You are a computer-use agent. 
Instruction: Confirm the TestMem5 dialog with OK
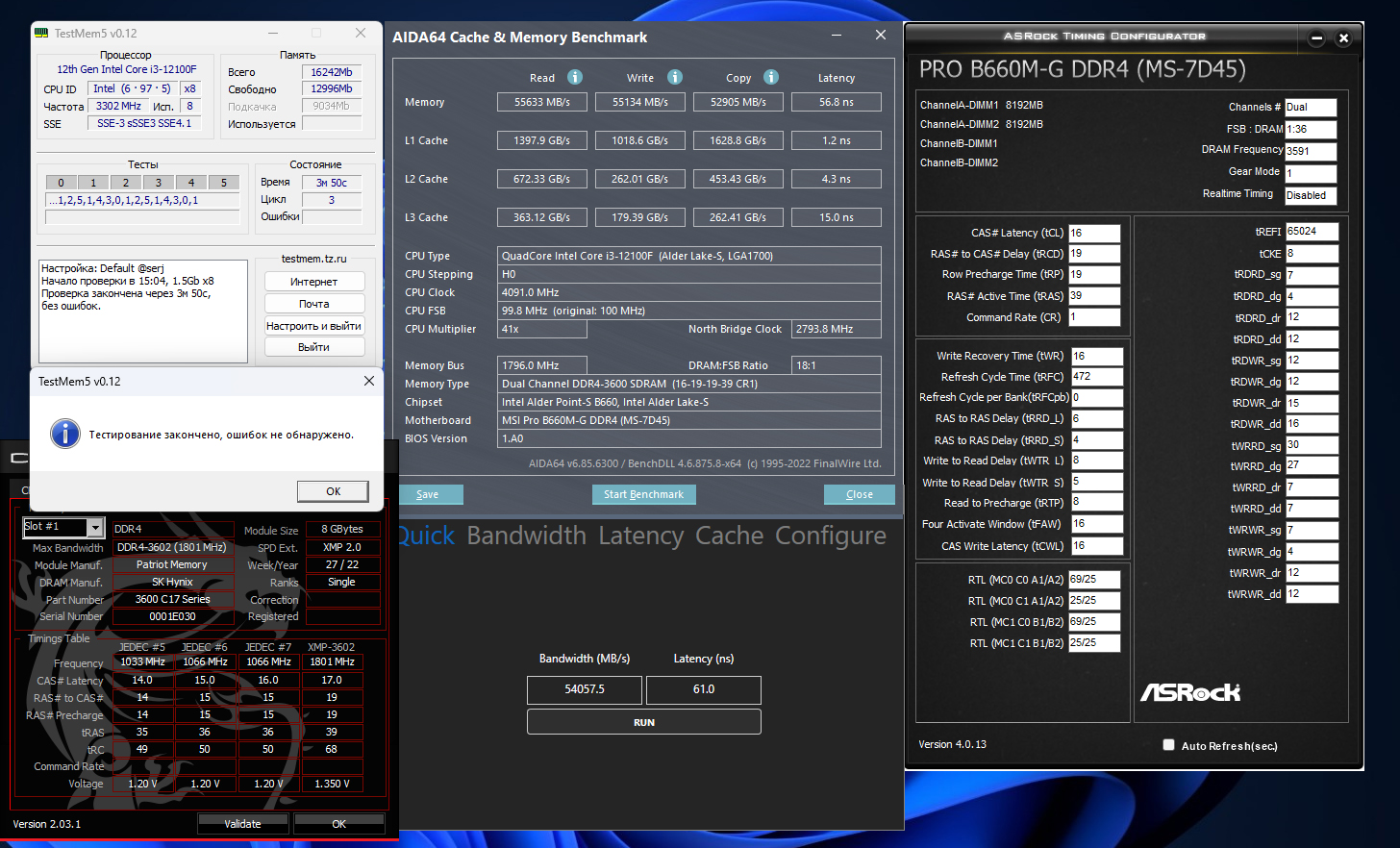[333, 491]
